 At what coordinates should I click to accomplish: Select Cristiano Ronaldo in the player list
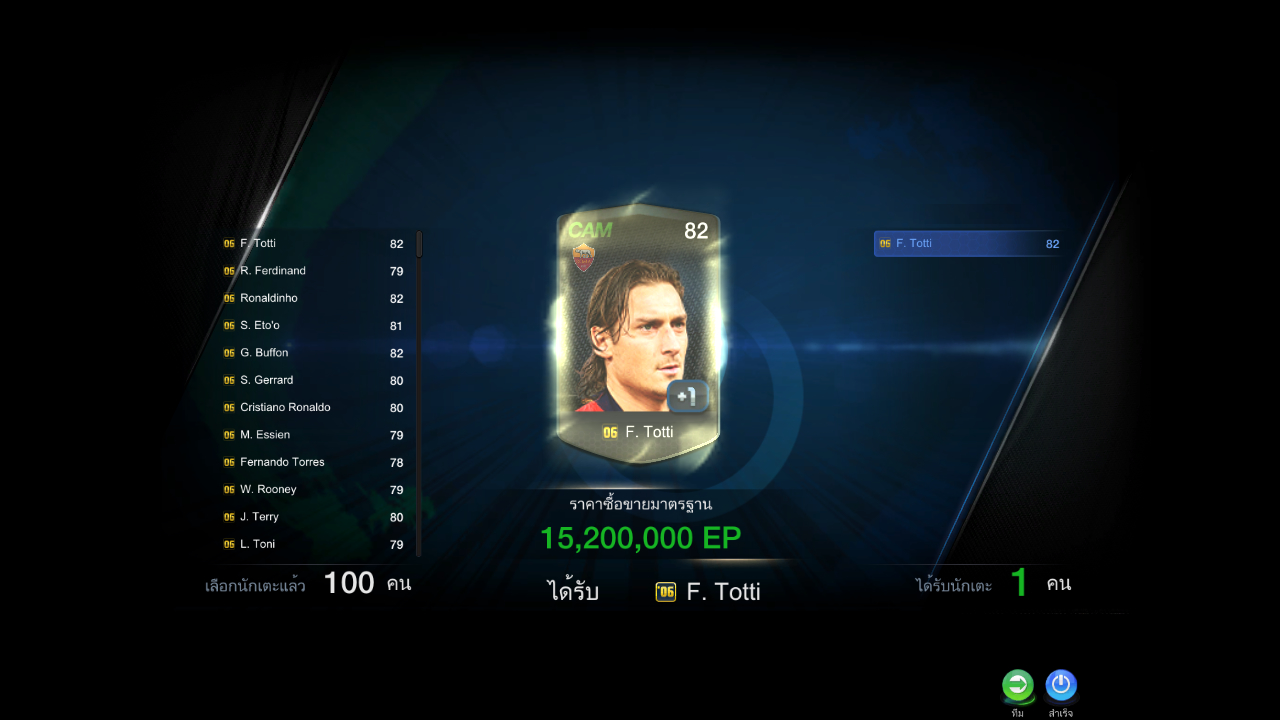(x=314, y=407)
